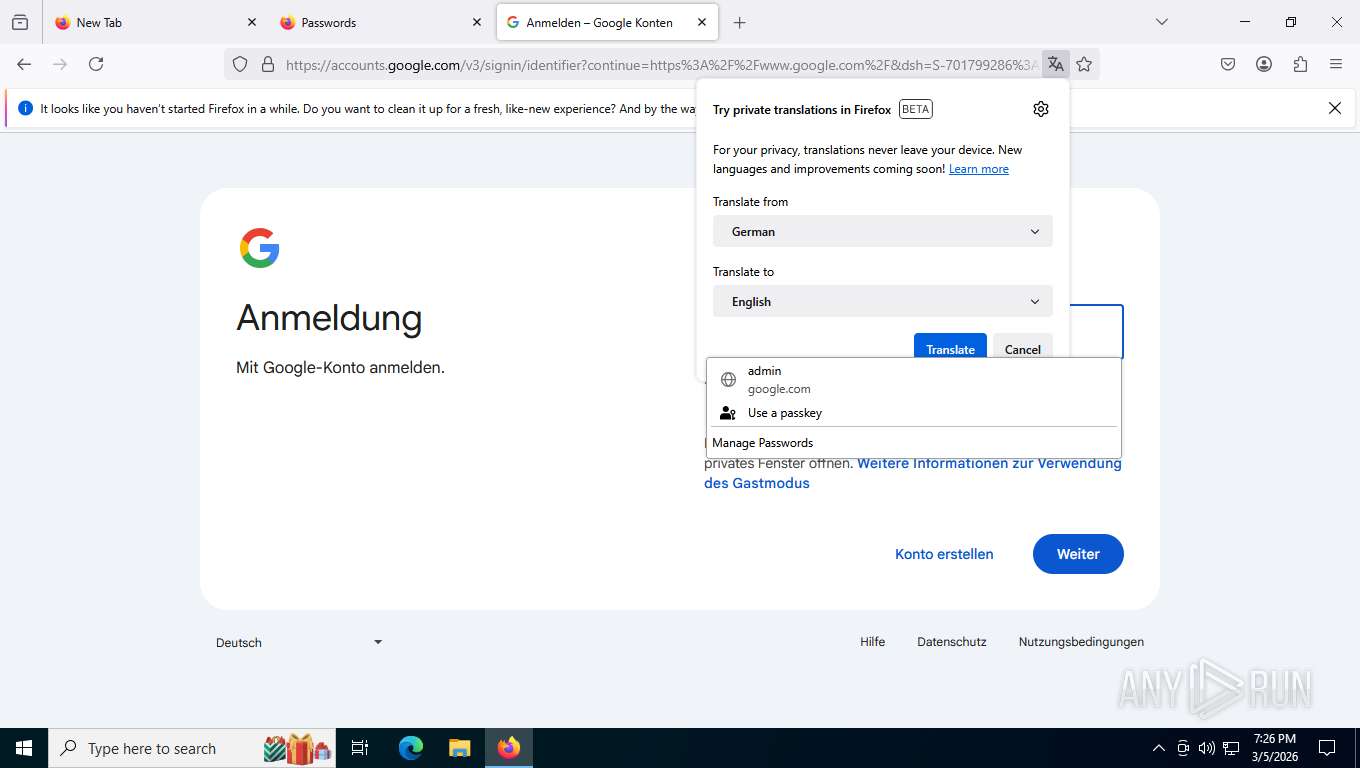Image resolution: width=1360 pixels, height=768 pixels.
Task: Open the Hilfe link
Action: pos(872,642)
